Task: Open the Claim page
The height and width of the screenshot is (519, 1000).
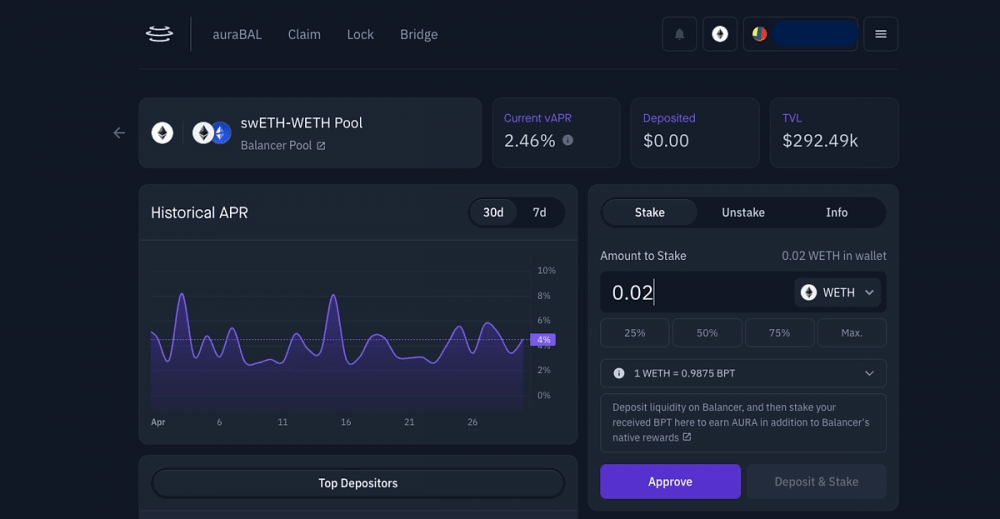Action: pos(304,34)
